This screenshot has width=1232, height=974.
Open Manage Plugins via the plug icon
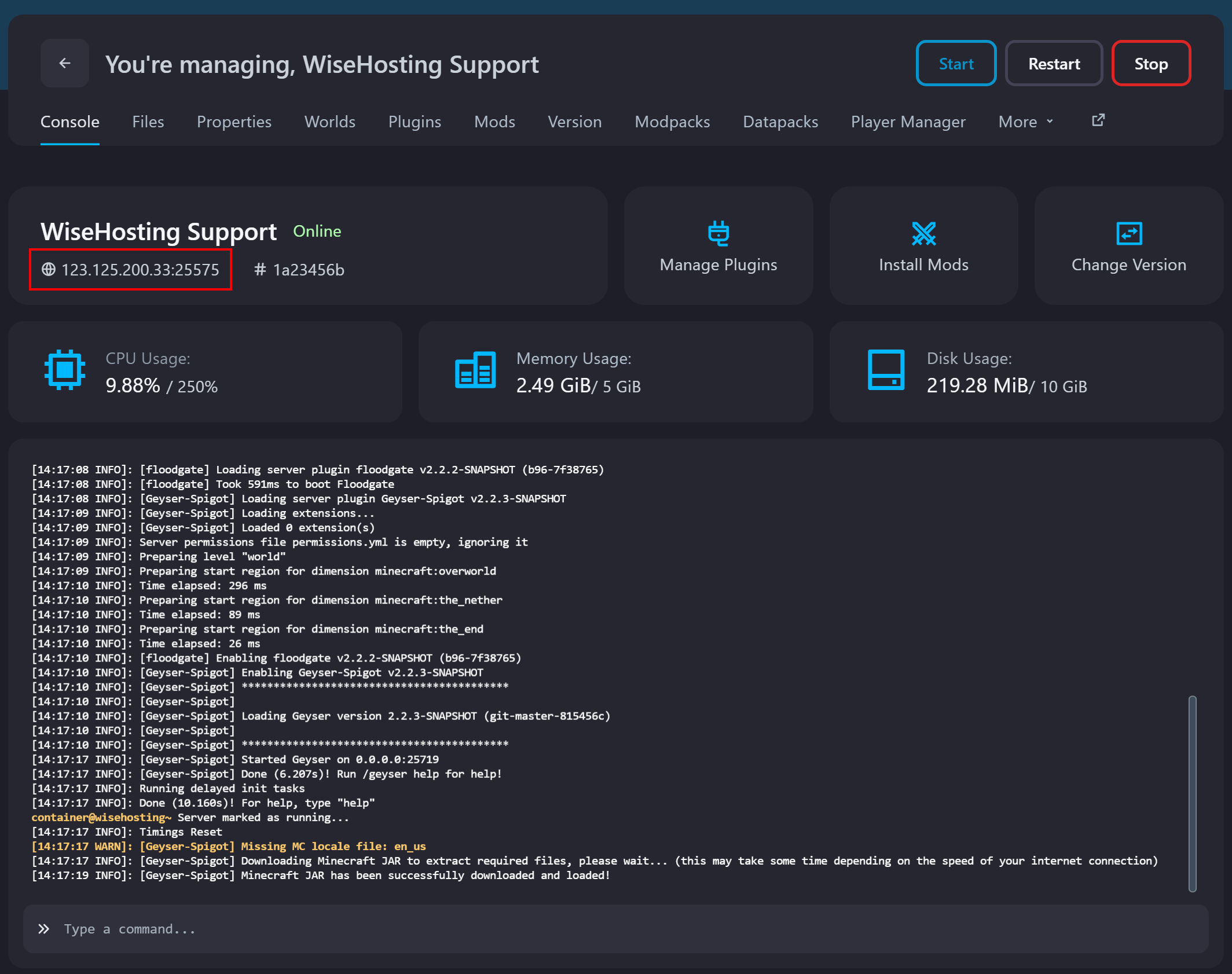click(718, 234)
